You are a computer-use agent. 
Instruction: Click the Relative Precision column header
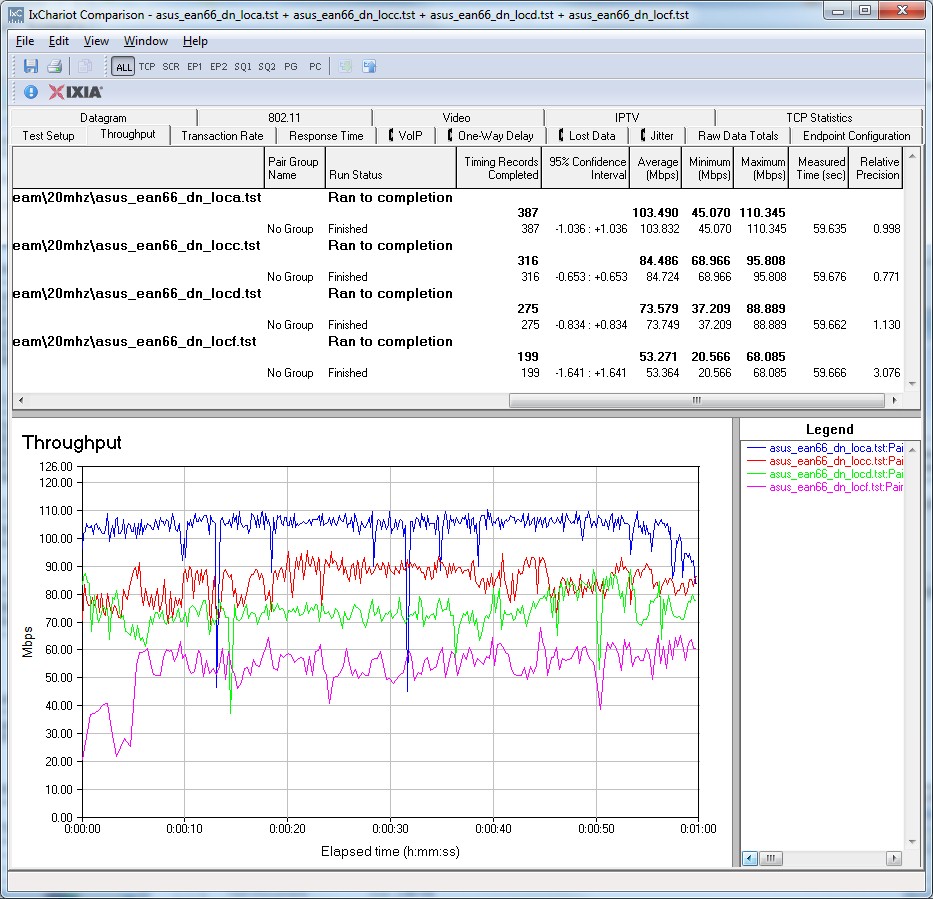[x=875, y=168]
